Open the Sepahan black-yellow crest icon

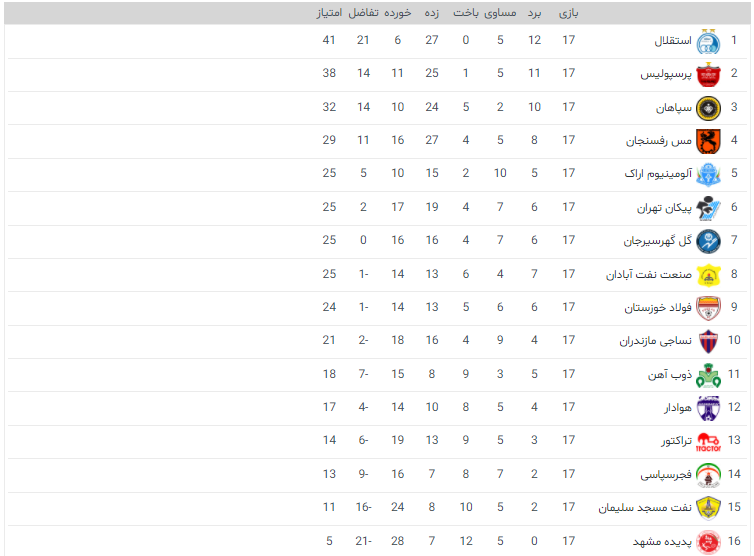click(x=708, y=108)
